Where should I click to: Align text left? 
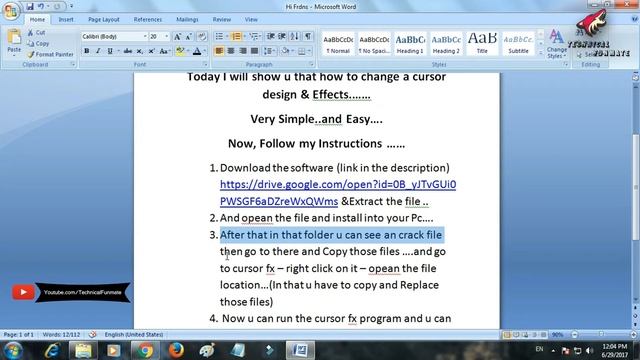coord(219,51)
